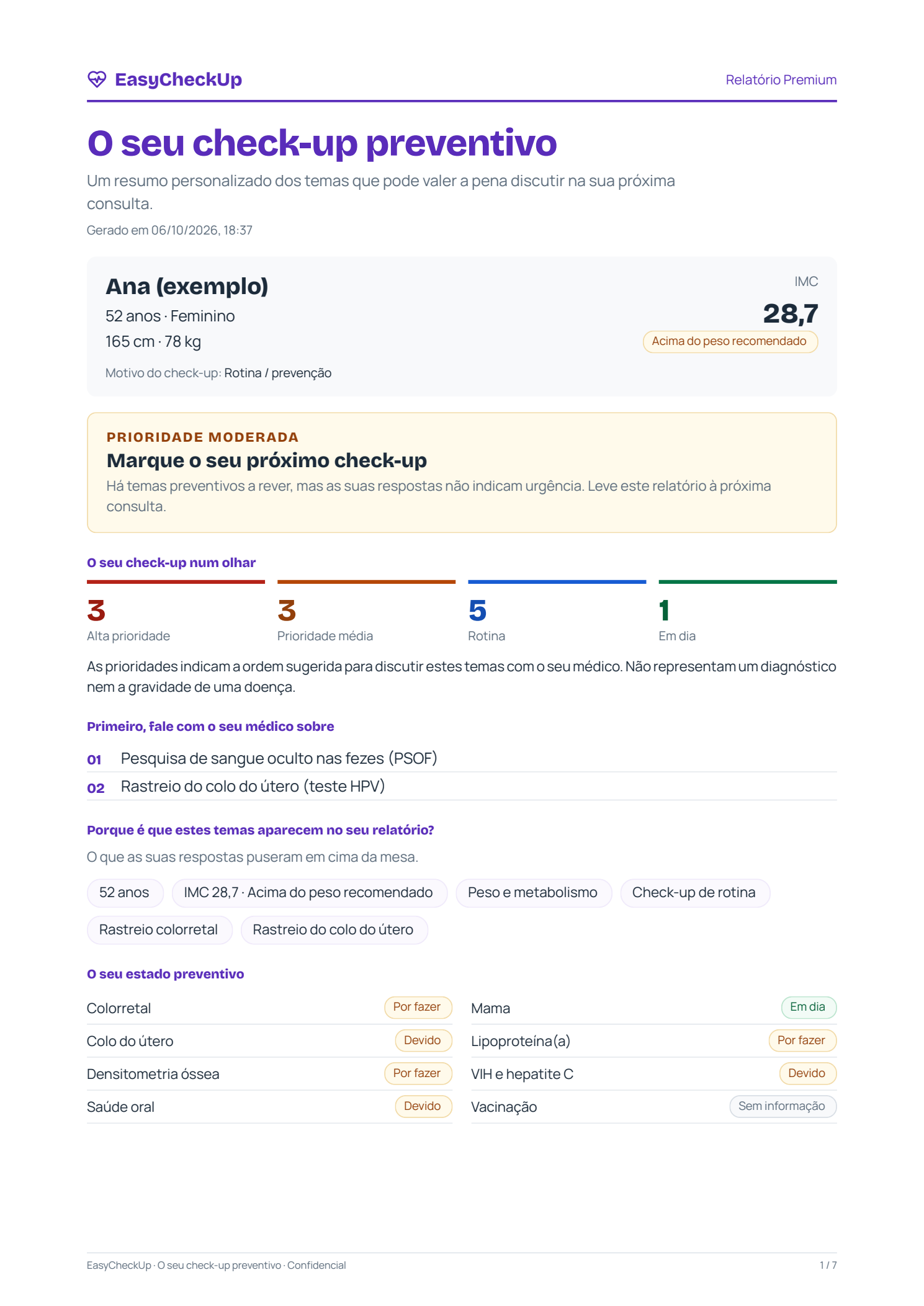Screen dimensions: 924x1306
Task: Click the 'Check-up de rotina' chip
Action: coord(694,893)
